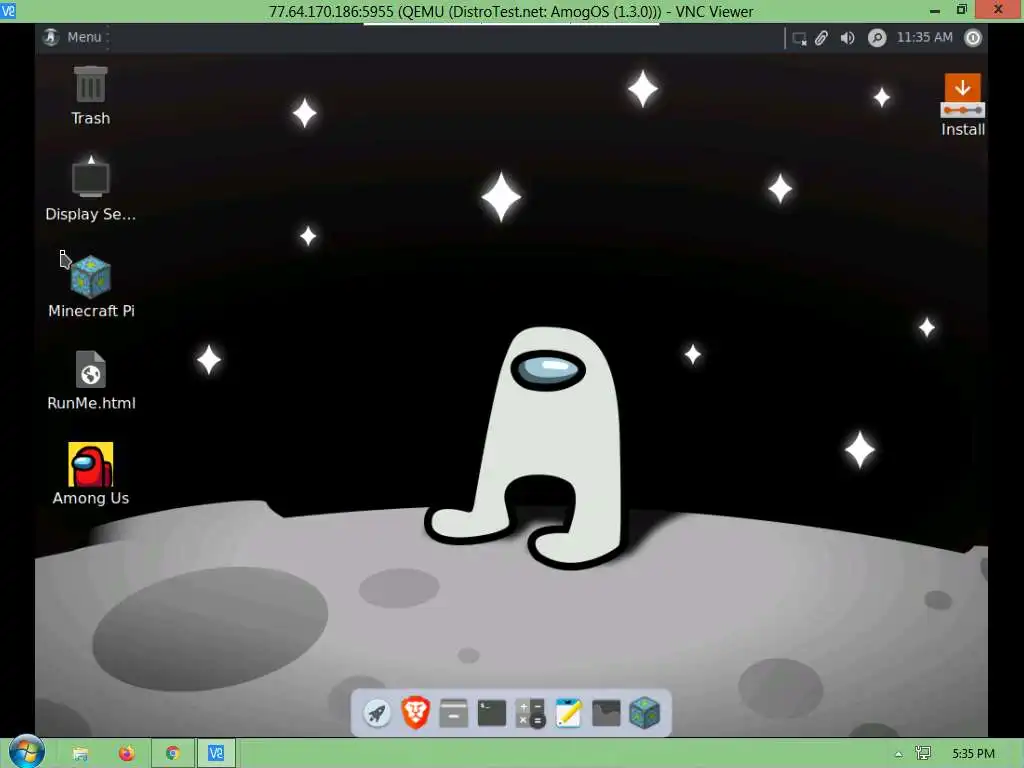Click the paperclip clipboard tray icon
Screen dimensions: 1024x768
(x=821, y=38)
